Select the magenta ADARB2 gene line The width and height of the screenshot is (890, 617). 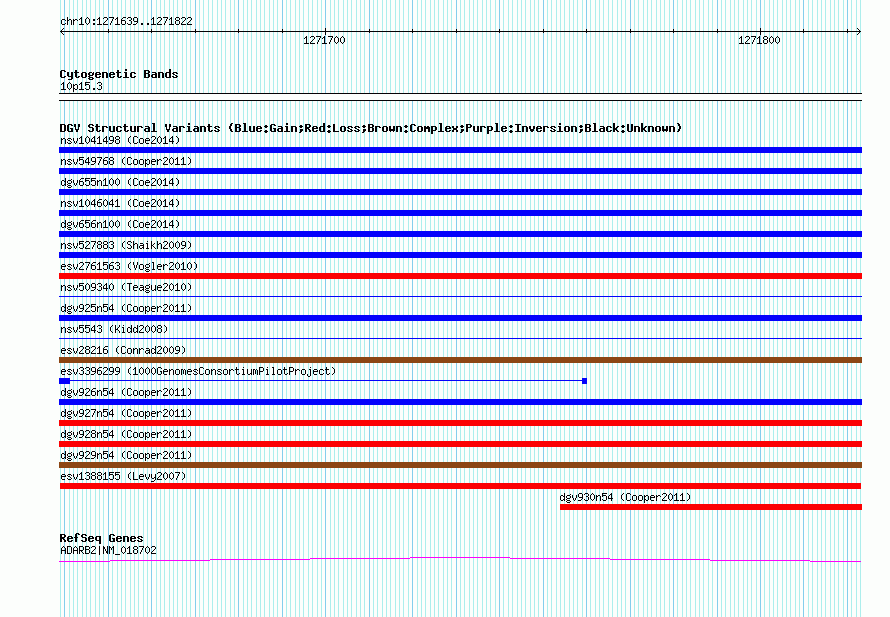pos(460,560)
